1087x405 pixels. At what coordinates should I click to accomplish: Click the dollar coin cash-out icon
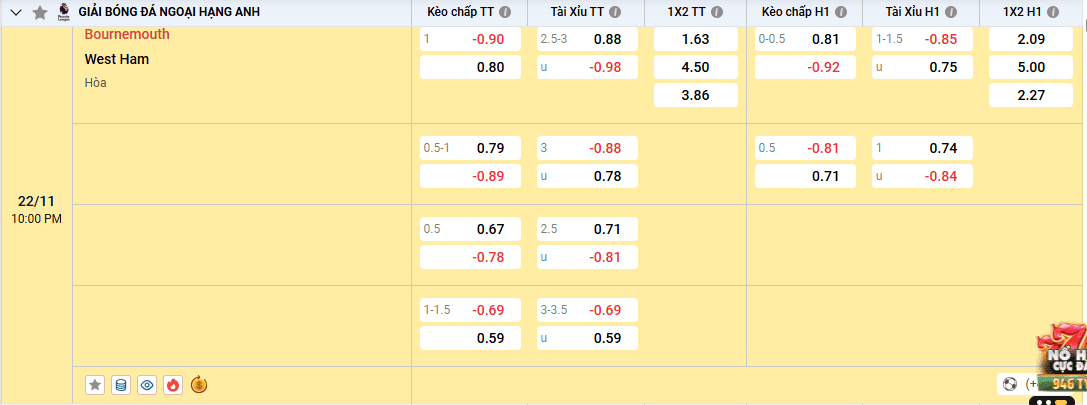pyautogui.click(x=199, y=384)
